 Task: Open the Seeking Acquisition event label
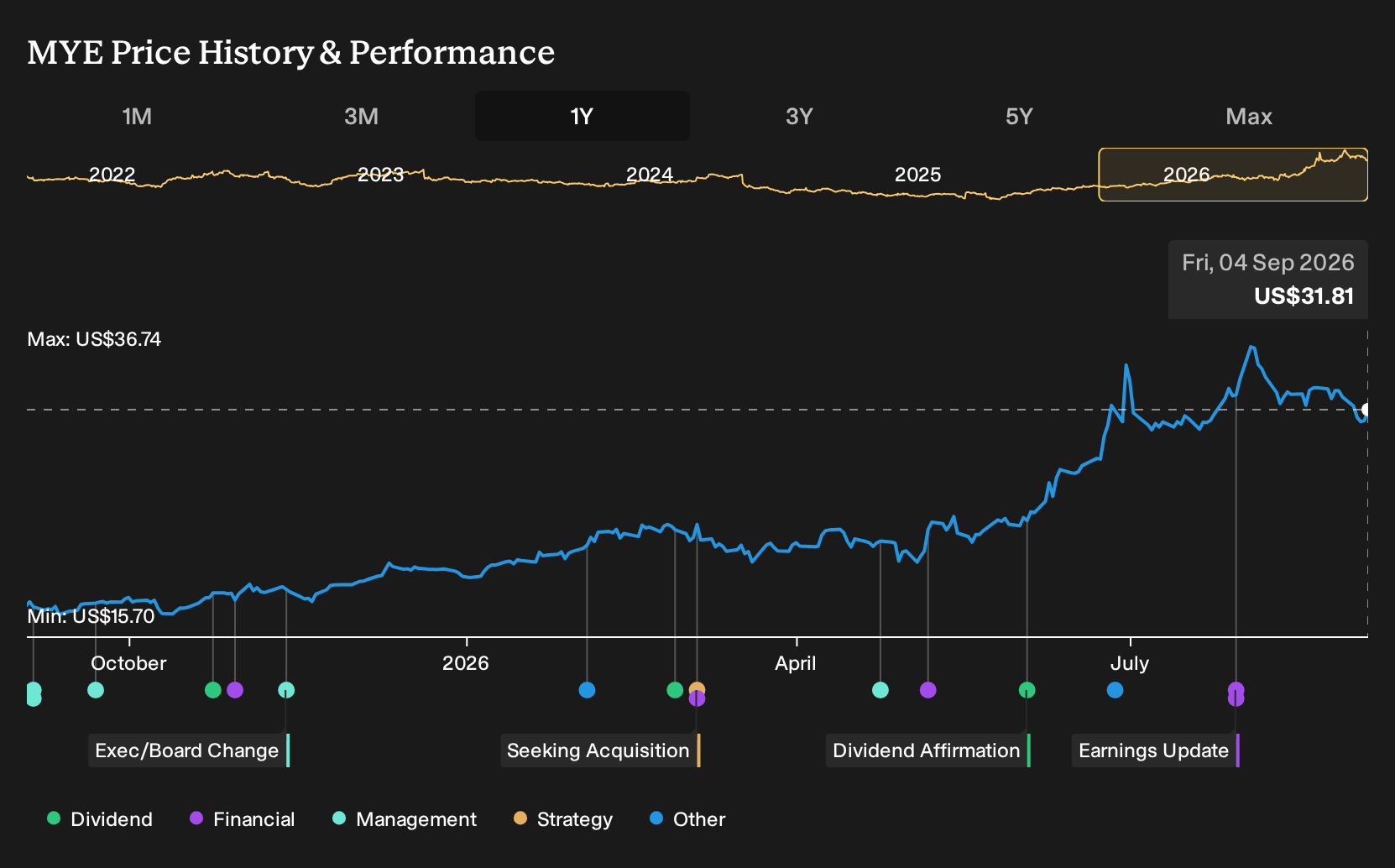click(600, 750)
